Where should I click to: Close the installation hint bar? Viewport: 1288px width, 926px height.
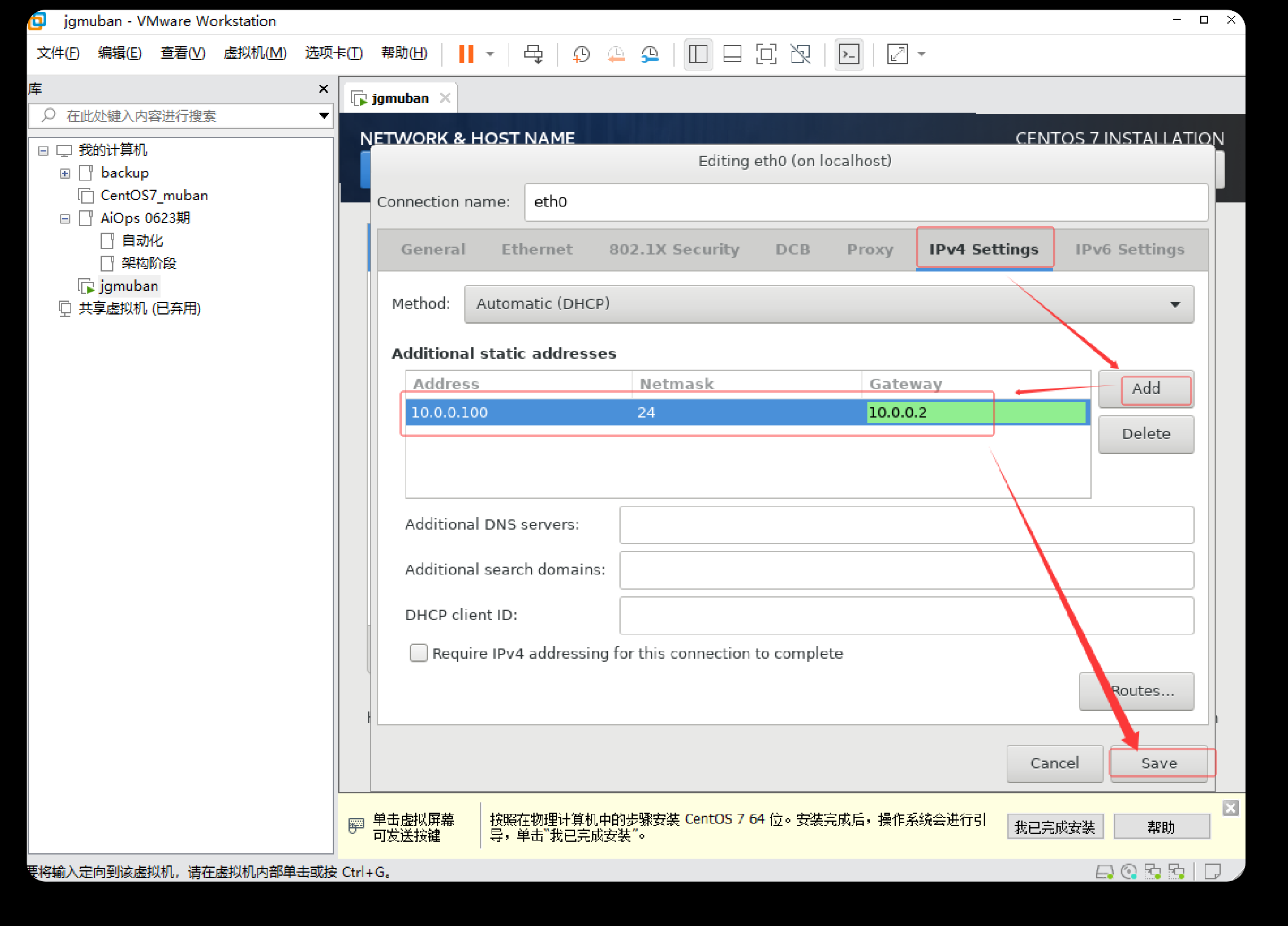pyautogui.click(x=1230, y=808)
